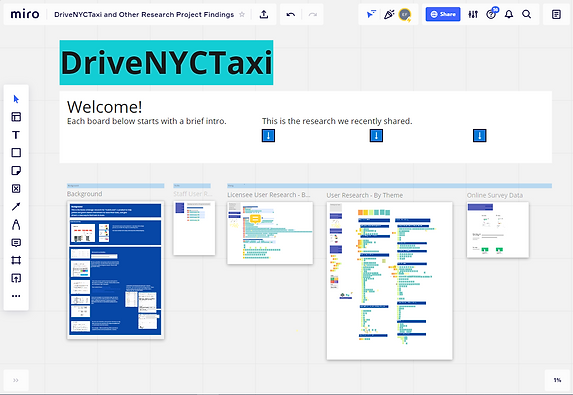573x395 pixels.
Task: Select the Online Survey Data frame label
Action: tap(495, 195)
